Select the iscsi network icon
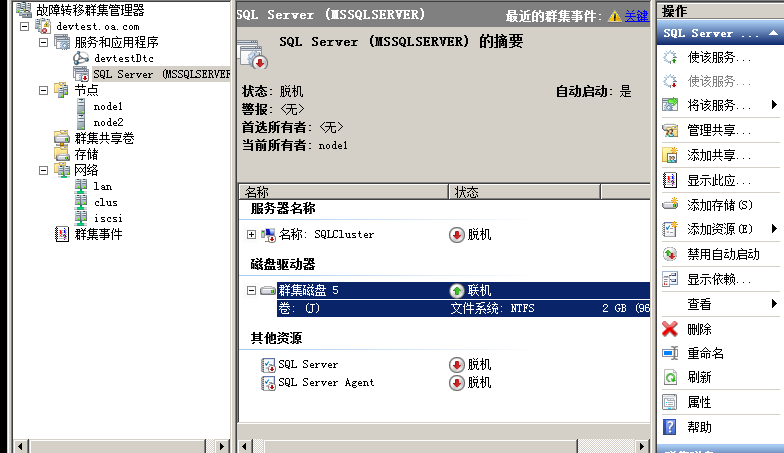The image size is (784, 453). point(81,218)
